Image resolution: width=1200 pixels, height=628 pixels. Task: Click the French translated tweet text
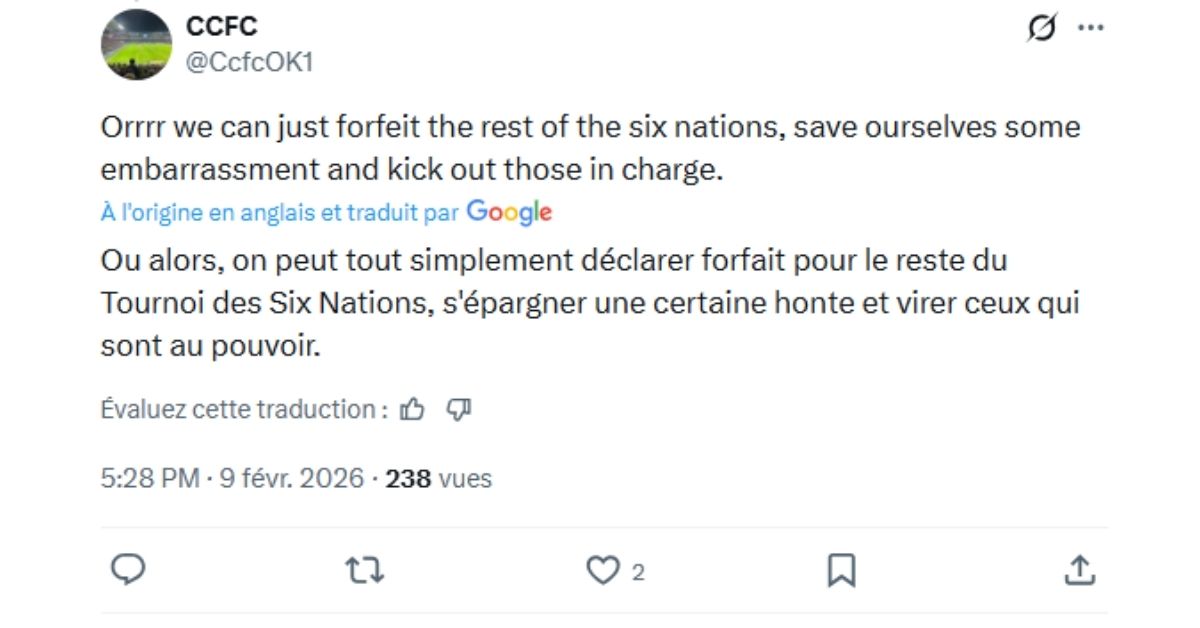(590, 304)
